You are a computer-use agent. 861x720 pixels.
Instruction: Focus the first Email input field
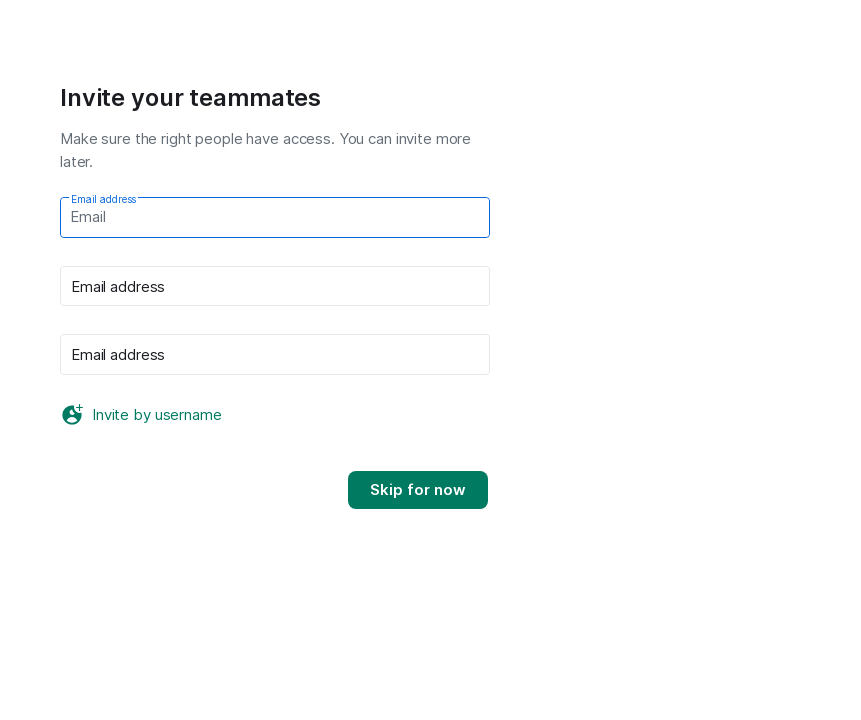[274, 218]
